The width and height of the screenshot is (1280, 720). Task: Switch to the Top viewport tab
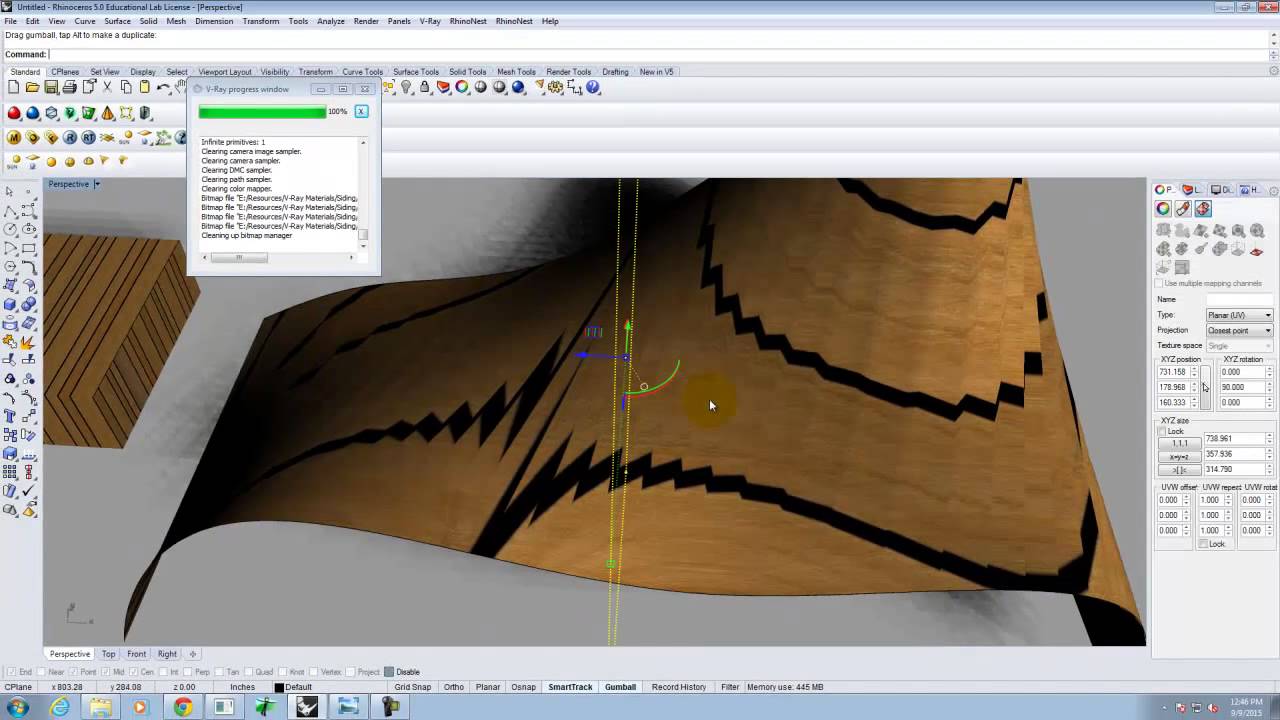tap(108, 654)
